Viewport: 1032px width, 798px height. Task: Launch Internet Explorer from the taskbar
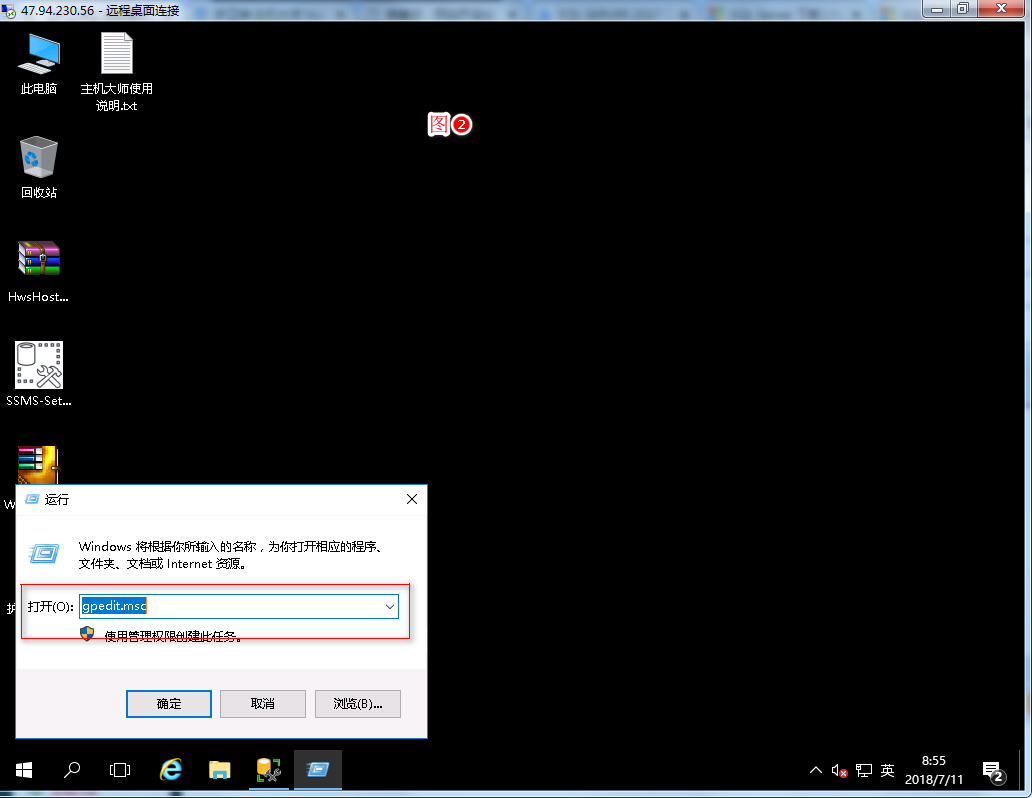[x=172, y=769]
